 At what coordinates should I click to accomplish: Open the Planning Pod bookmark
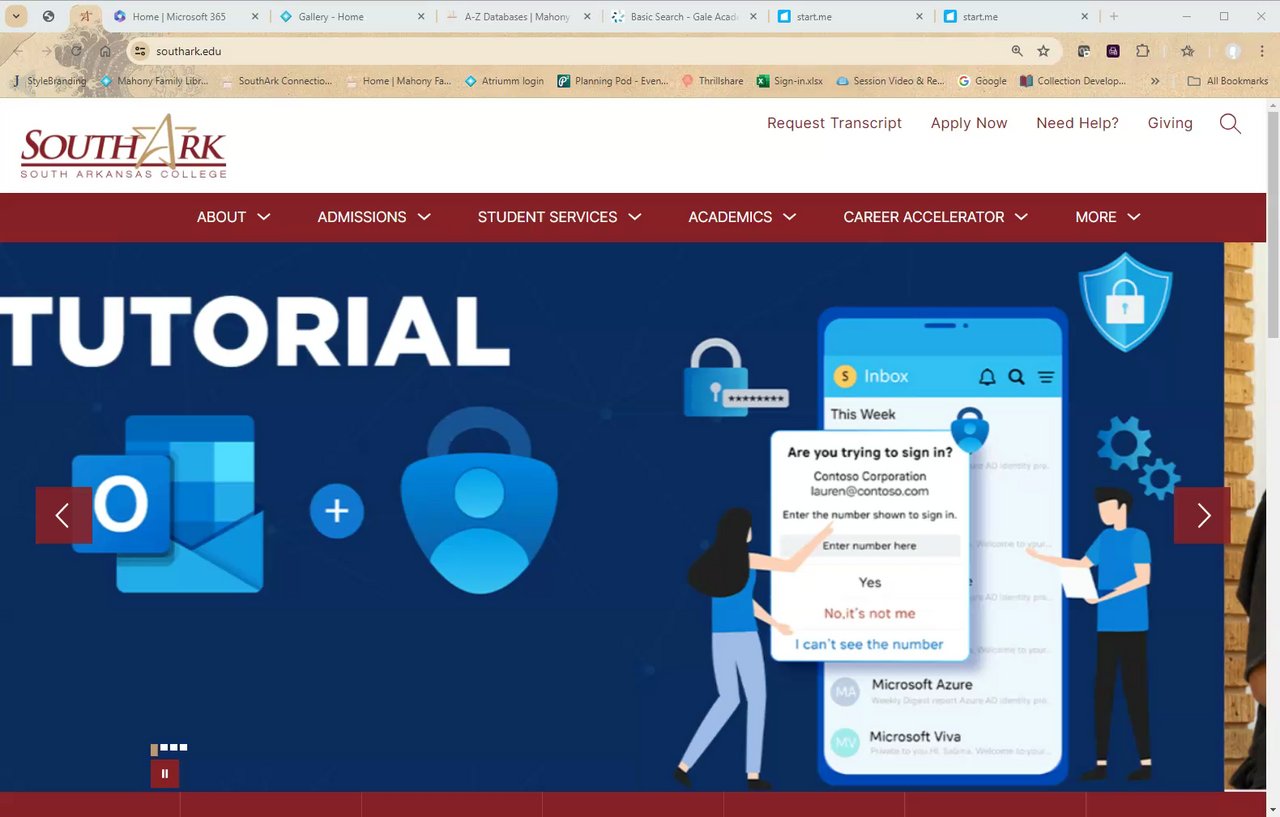pos(613,81)
